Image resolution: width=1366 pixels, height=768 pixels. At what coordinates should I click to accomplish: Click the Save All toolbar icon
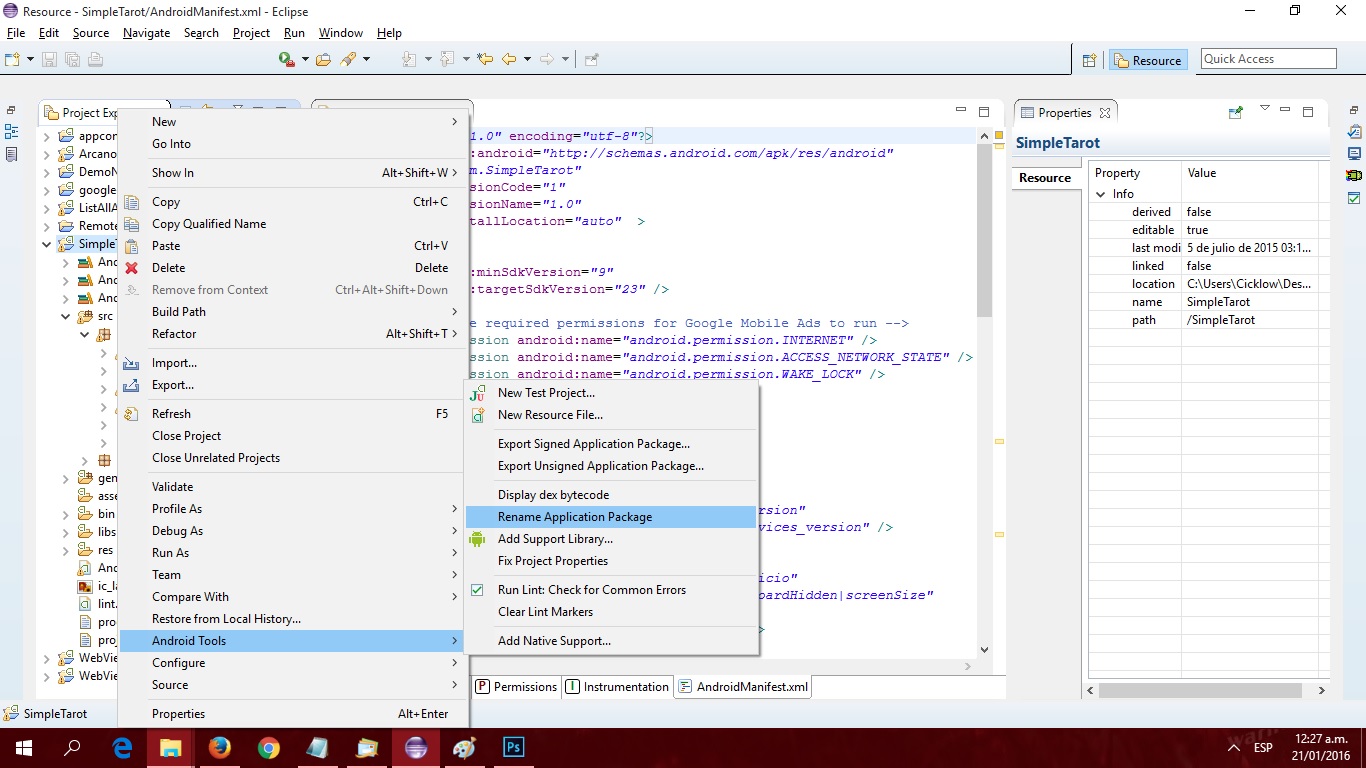[x=72, y=59]
